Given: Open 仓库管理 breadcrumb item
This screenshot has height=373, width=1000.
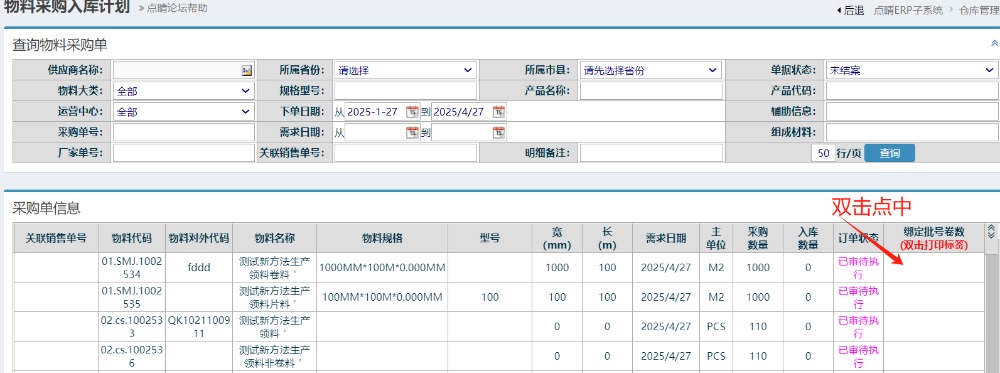Looking at the screenshot, I should [979, 10].
